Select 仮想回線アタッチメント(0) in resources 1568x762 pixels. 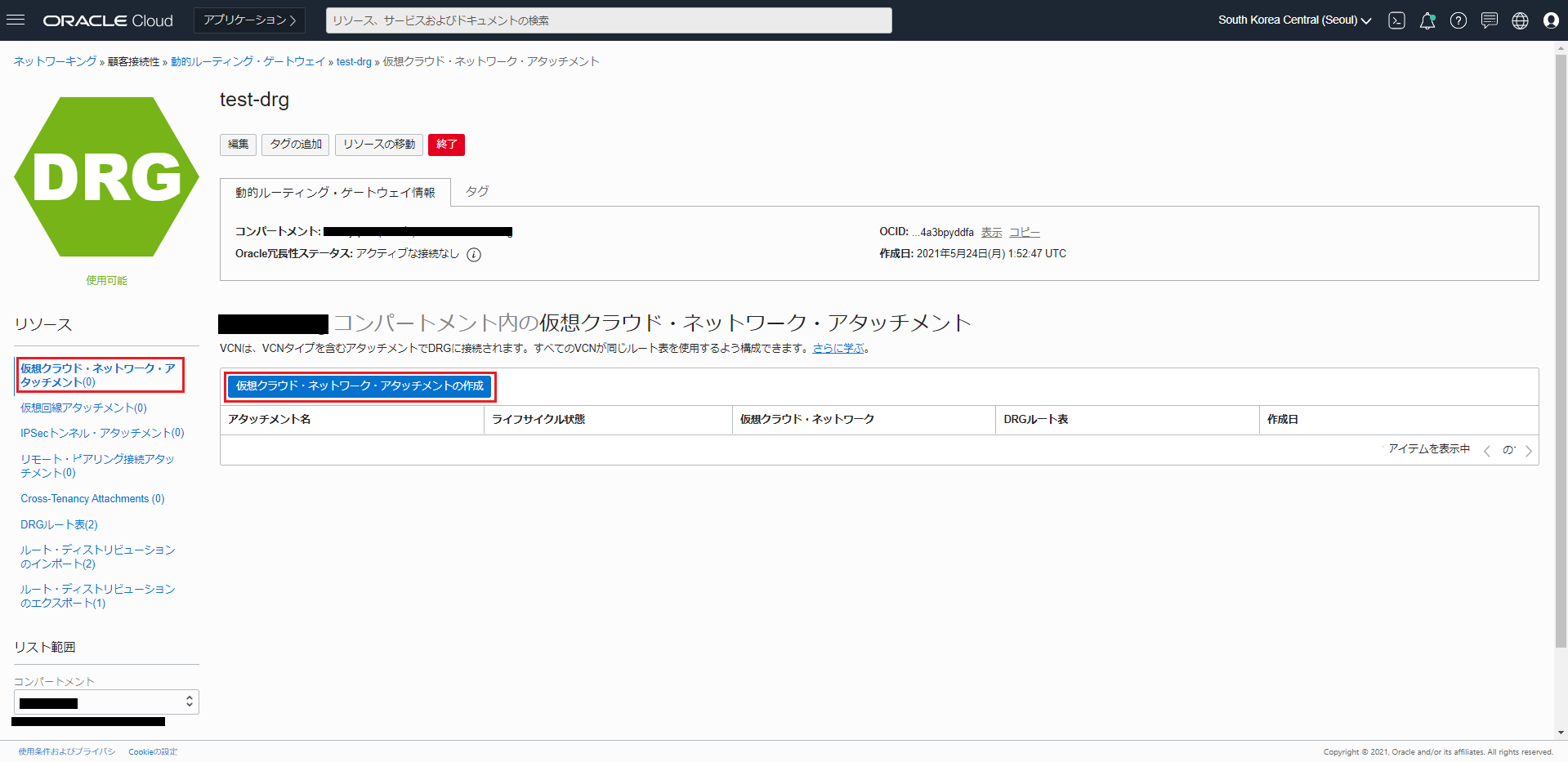click(x=83, y=408)
